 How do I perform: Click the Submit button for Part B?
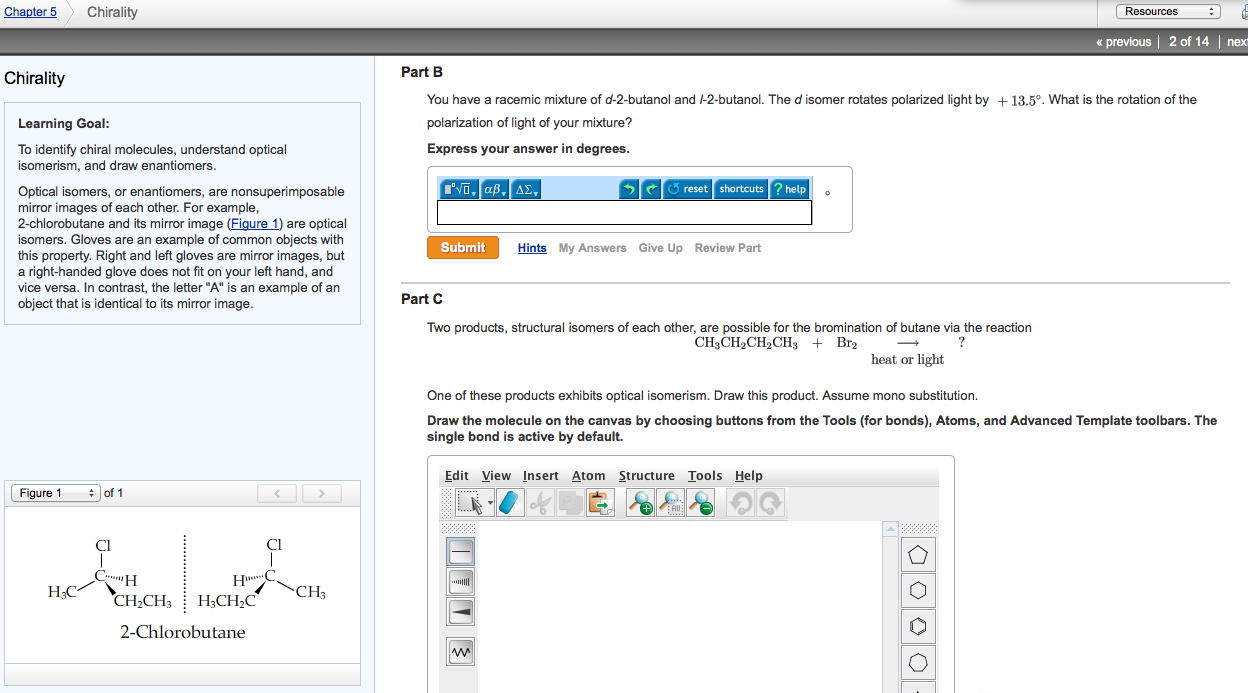462,247
